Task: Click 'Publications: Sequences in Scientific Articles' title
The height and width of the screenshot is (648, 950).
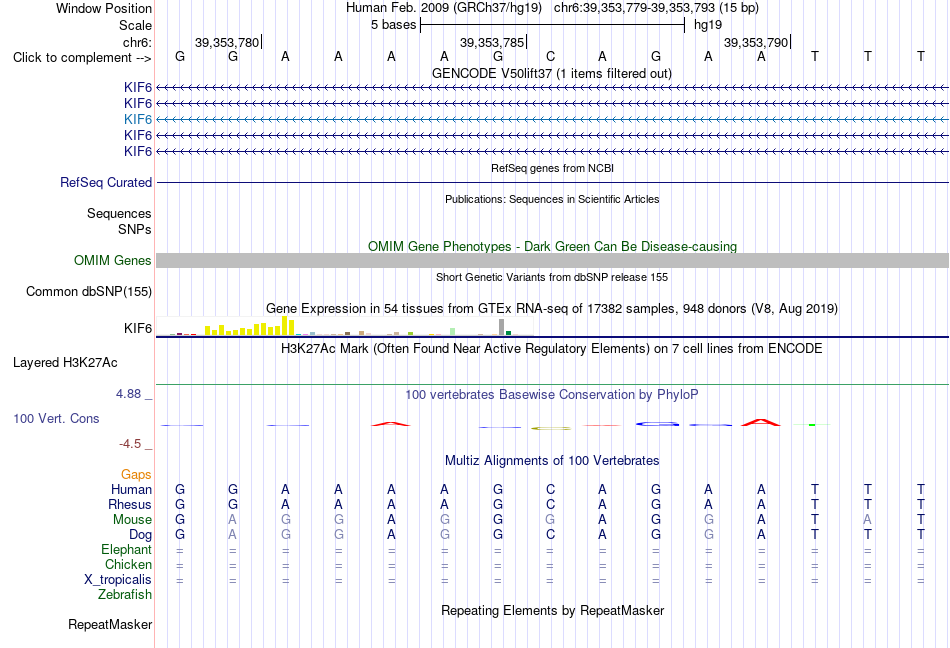Action: coord(552,199)
